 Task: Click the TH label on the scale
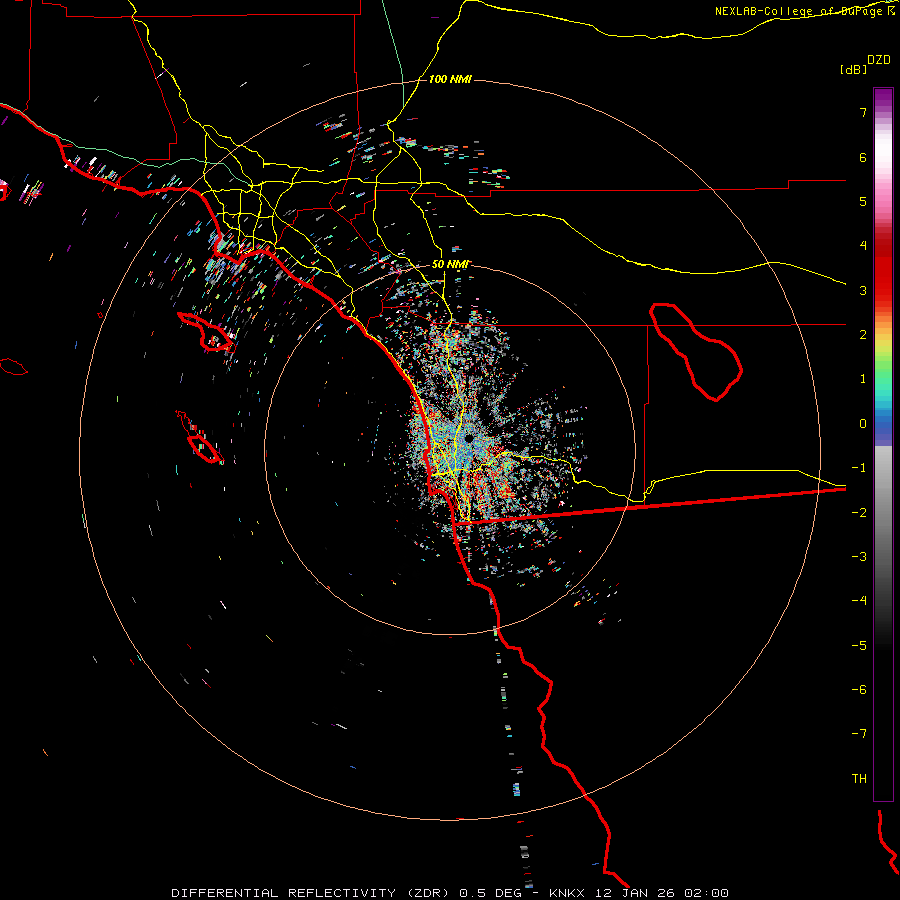pyautogui.click(x=859, y=779)
